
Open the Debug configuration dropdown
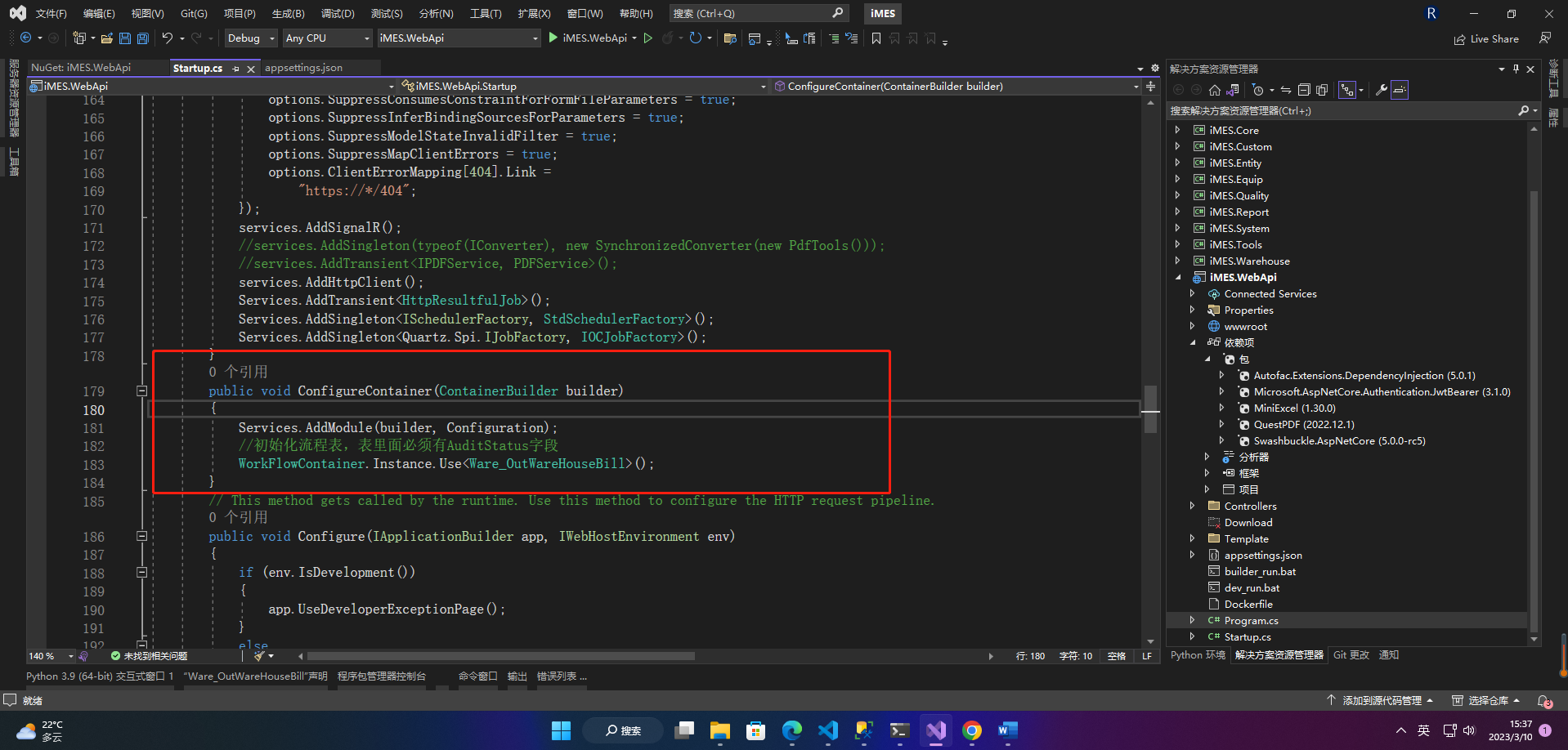[250, 38]
